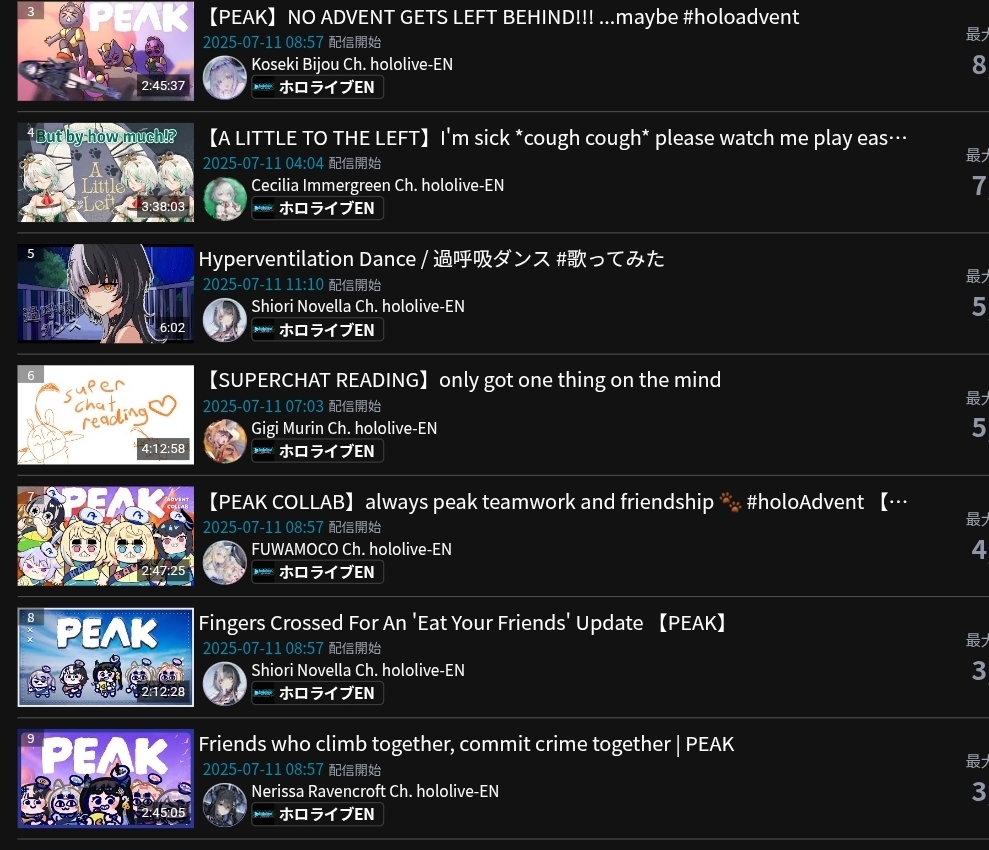Open the PEAK COLLAB teamwork and friendship title
This screenshot has height=850, width=989.
pyautogui.click(x=555, y=502)
